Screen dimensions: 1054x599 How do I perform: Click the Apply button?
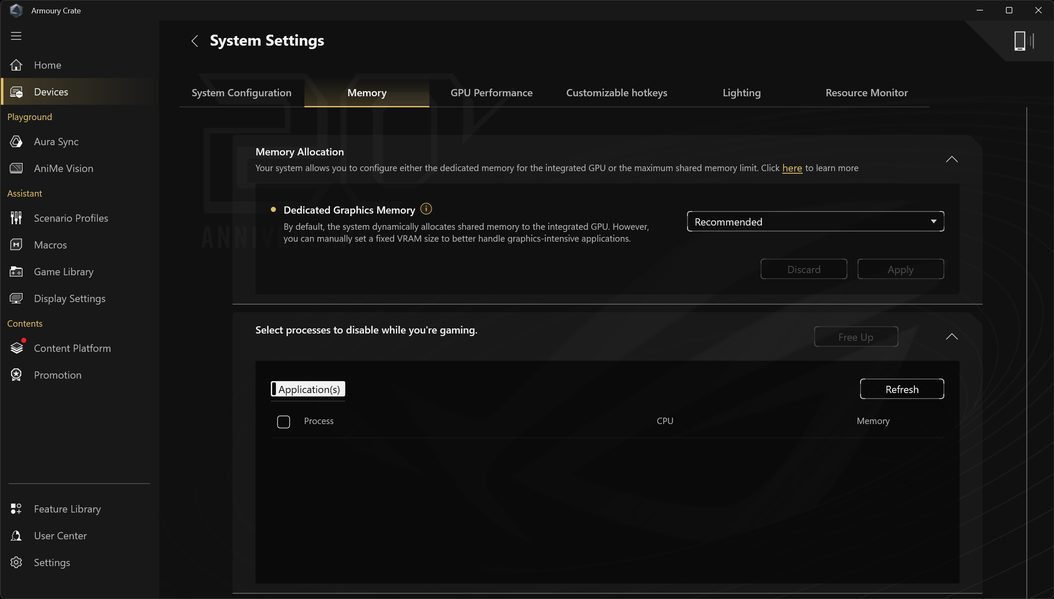(x=900, y=270)
